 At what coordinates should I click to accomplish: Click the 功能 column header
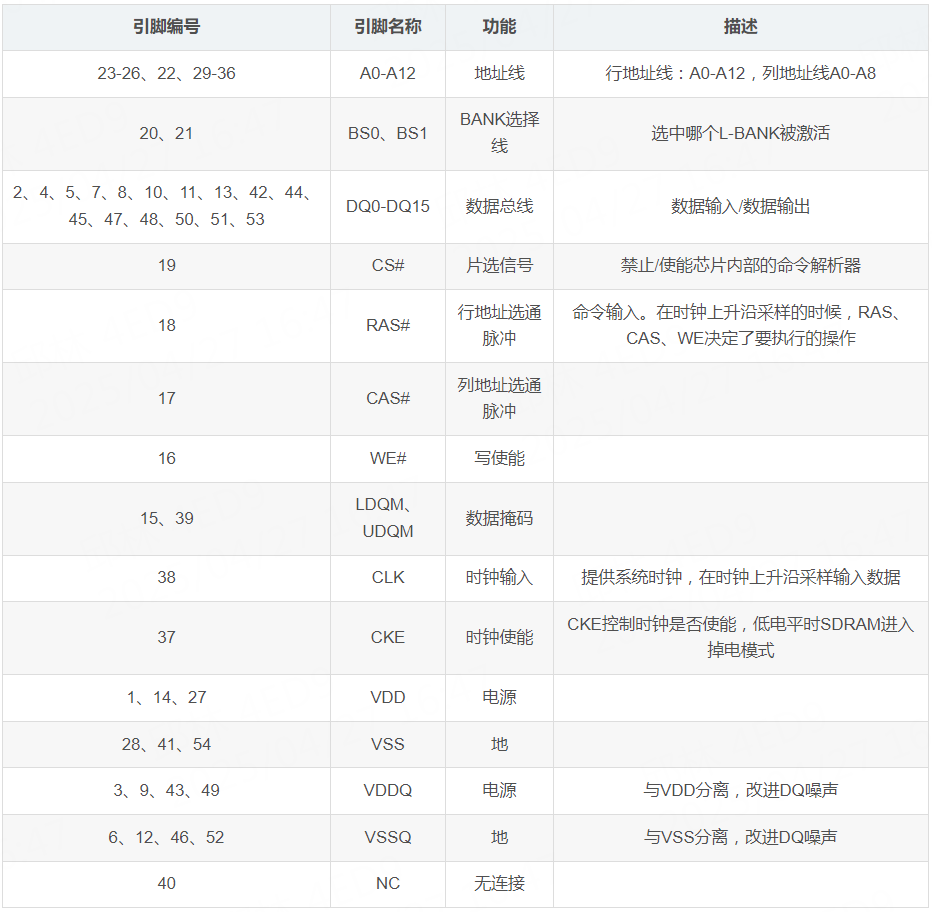pos(499,27)
